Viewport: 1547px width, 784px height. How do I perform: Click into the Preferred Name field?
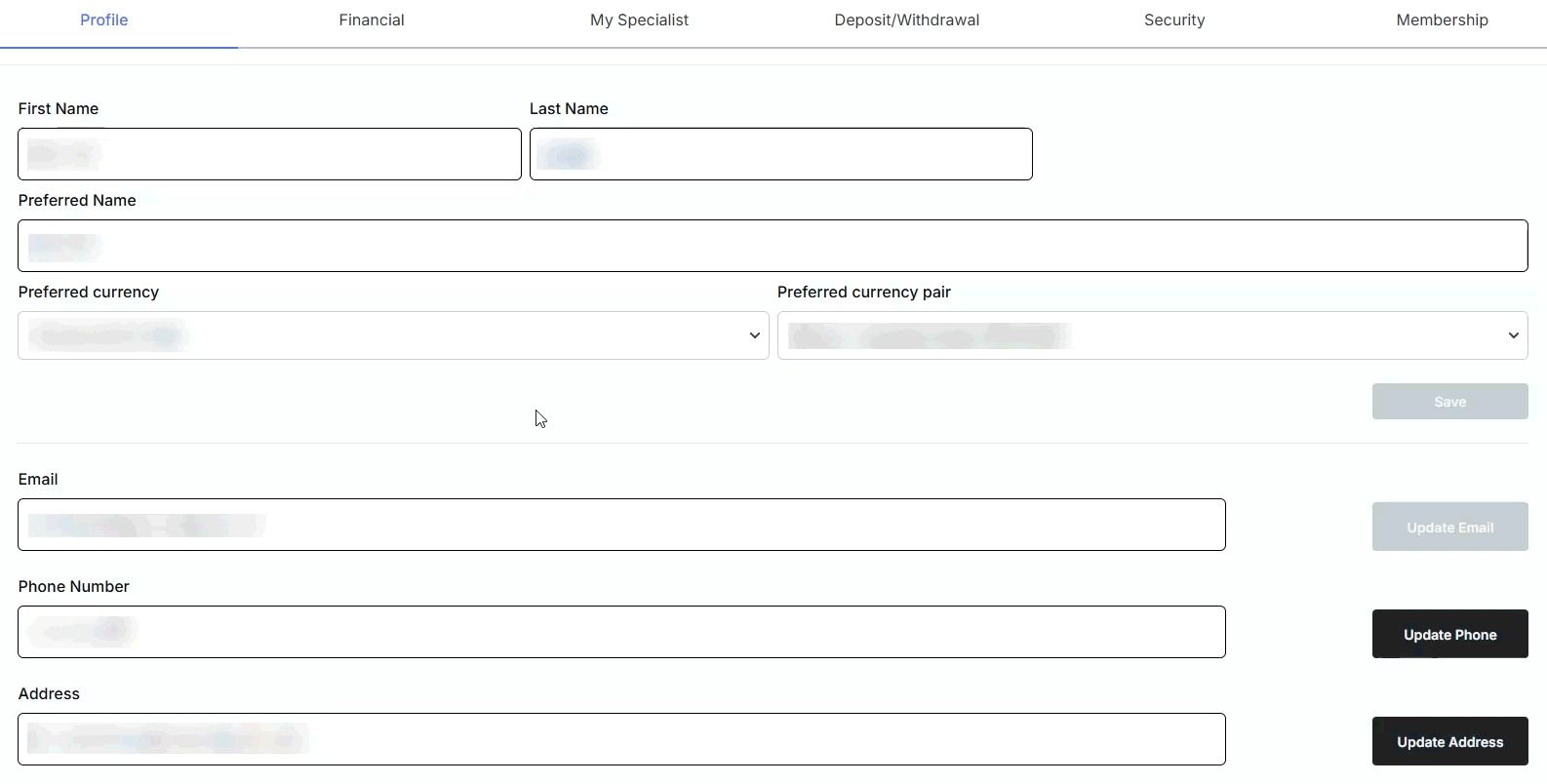(773, 246)
